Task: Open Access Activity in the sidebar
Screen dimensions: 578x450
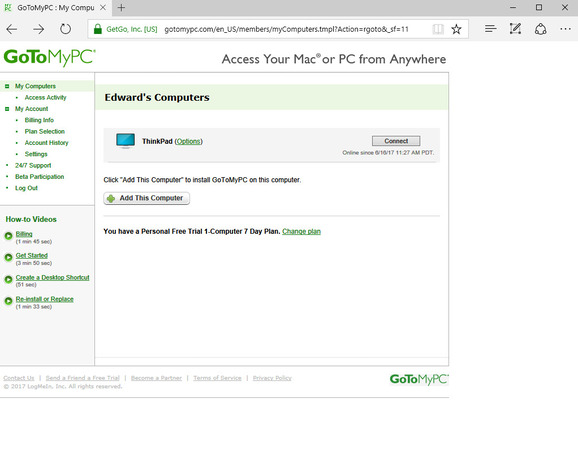Action: pyautogui.click(x=45, y=98)
